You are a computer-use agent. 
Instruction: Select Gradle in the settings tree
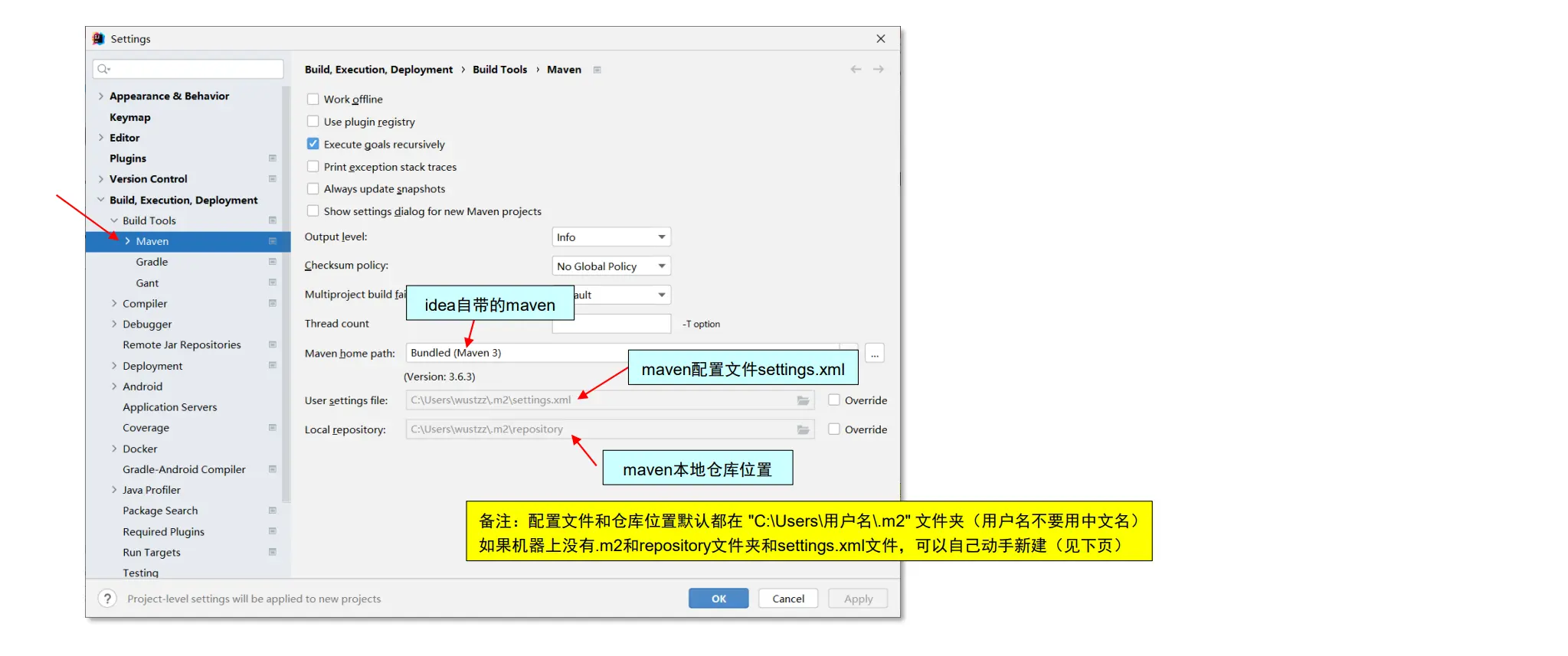[152, 262]
